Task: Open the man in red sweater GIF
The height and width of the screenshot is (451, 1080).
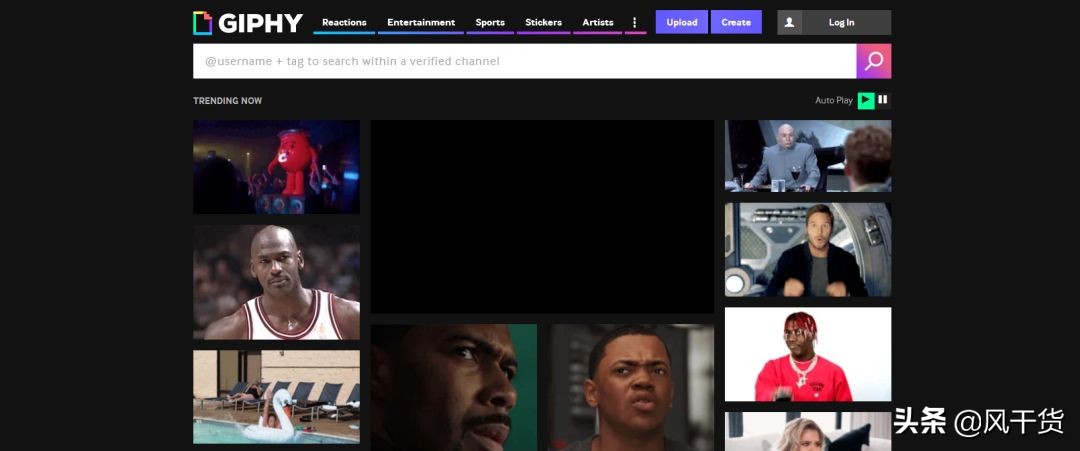Action: [x=807, y=354]
